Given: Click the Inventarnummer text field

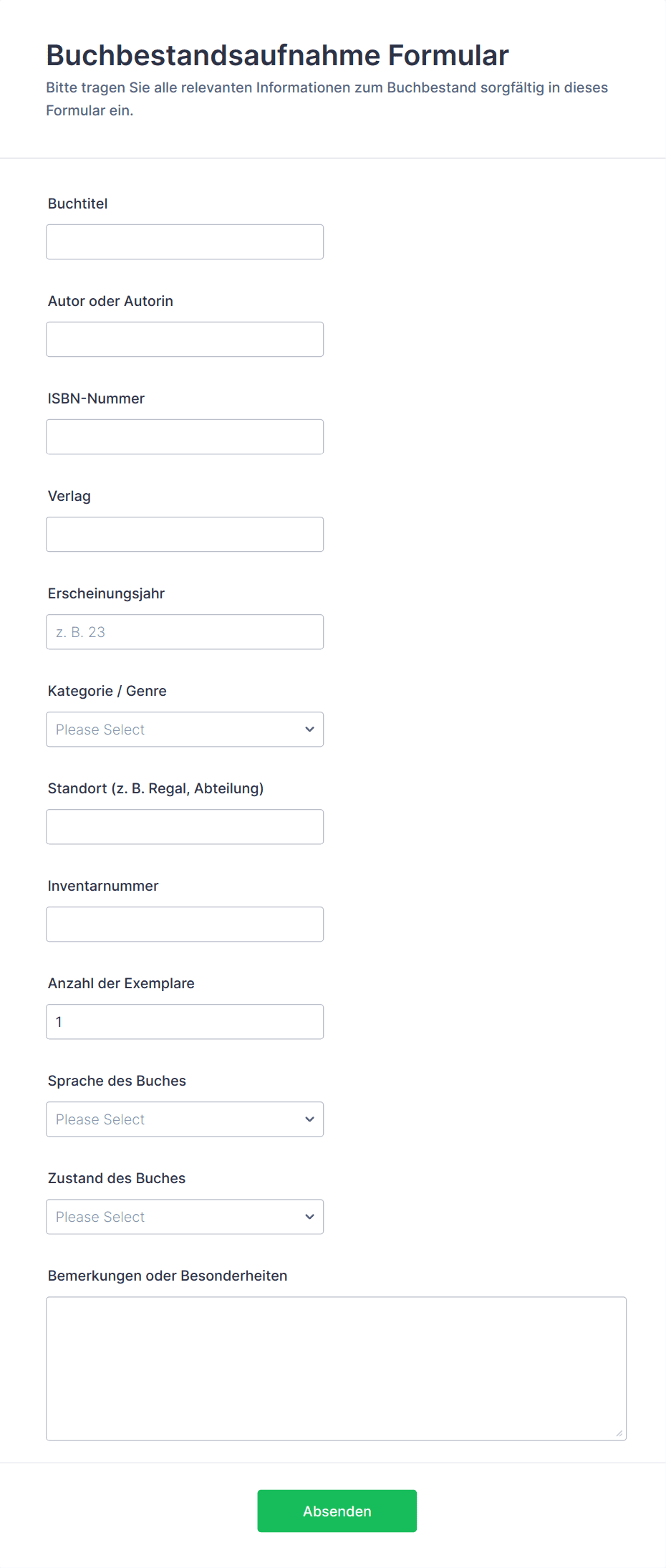Looking at the screenshot, I should (185, 924).
